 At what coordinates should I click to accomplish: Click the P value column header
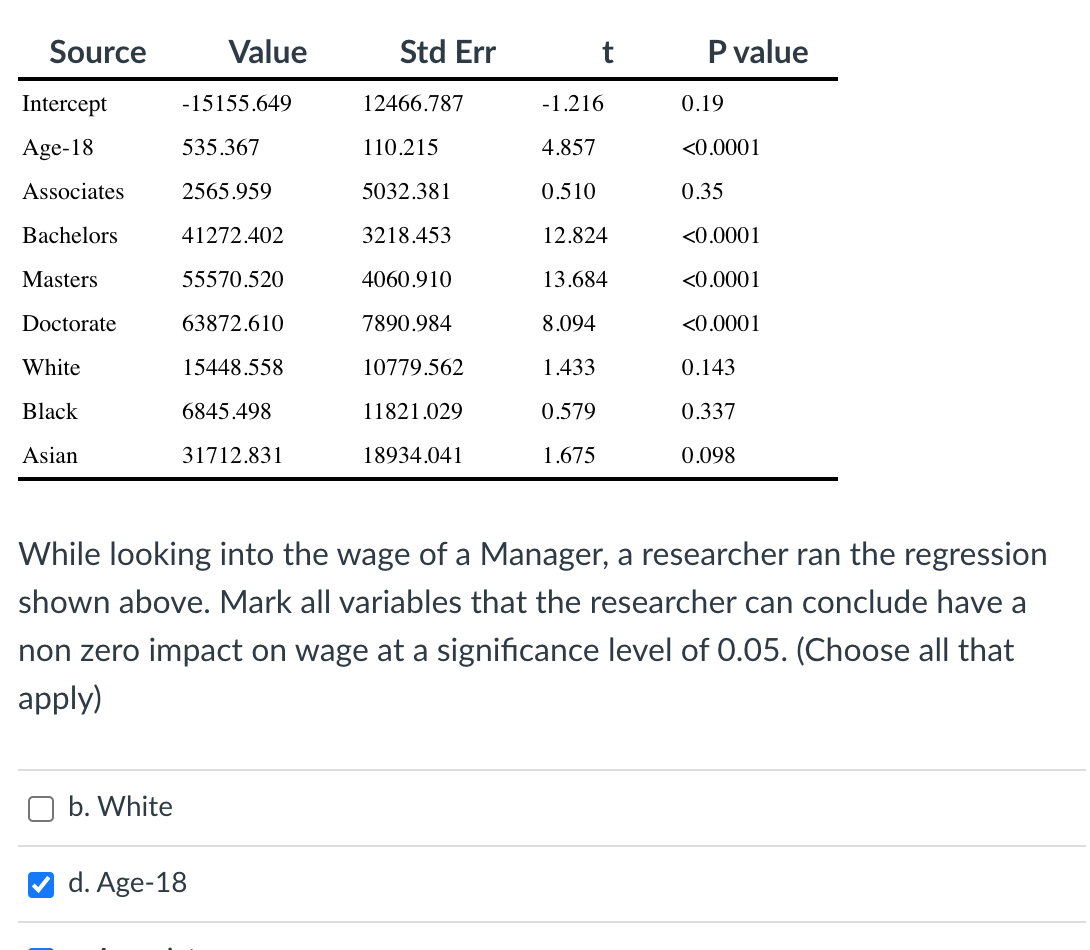(x=758, y=52)
